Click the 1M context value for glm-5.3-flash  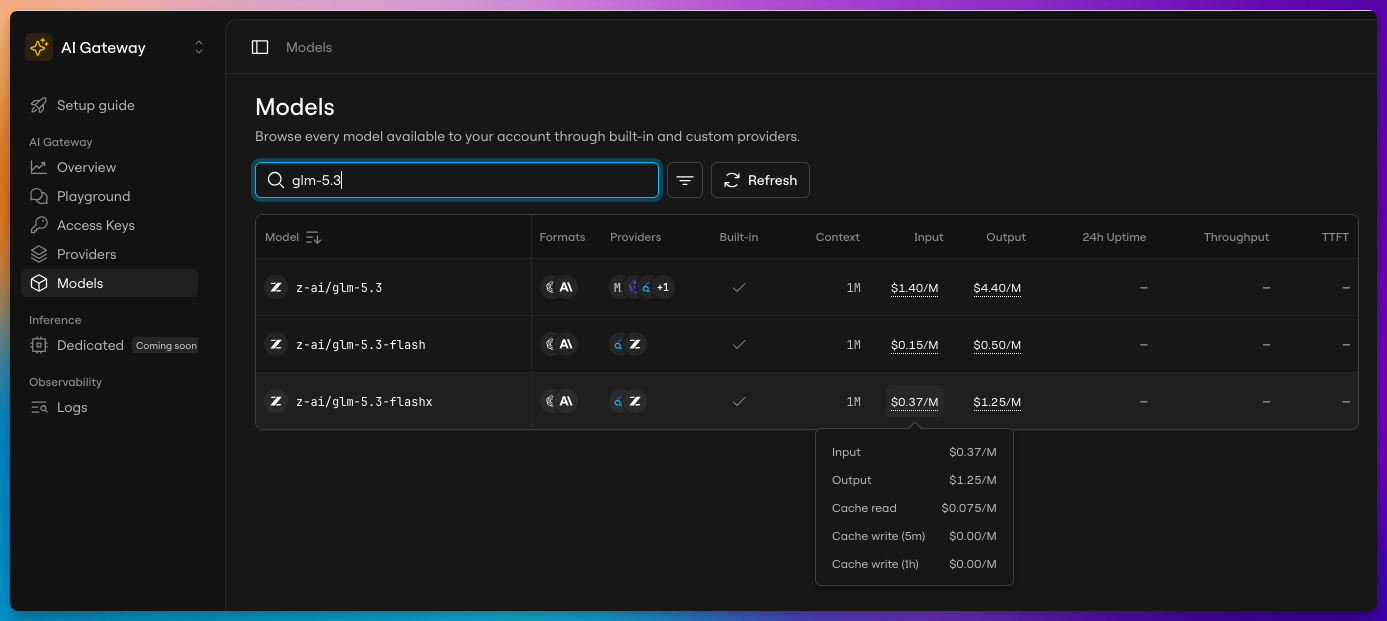[x=853, y=345]
